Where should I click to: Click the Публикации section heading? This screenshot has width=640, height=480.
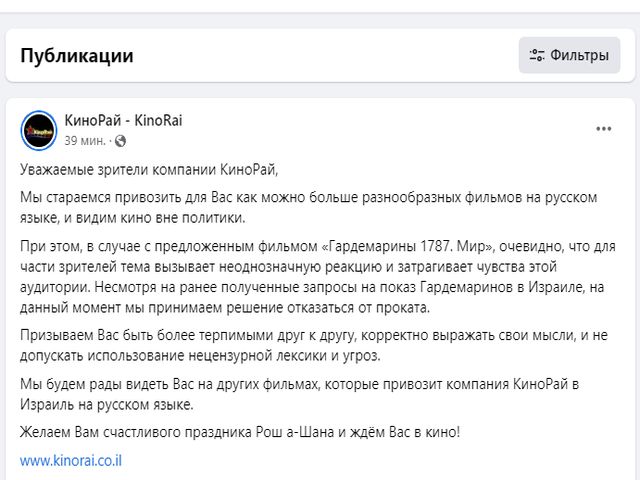coord(77,56)
